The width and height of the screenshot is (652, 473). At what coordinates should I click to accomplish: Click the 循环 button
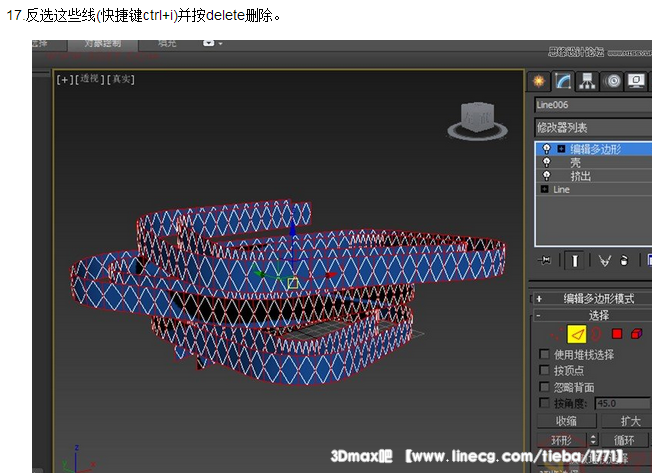625,440
